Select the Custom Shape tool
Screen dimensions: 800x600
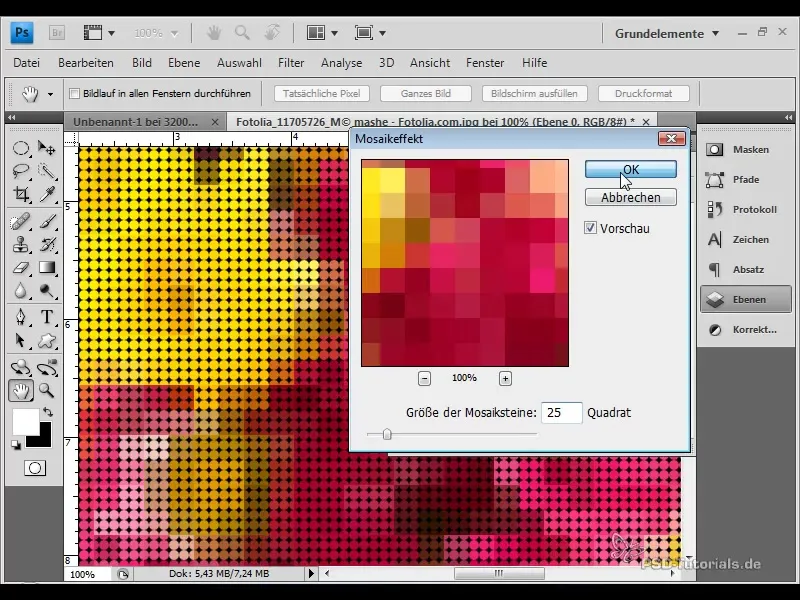pos(46,340)
